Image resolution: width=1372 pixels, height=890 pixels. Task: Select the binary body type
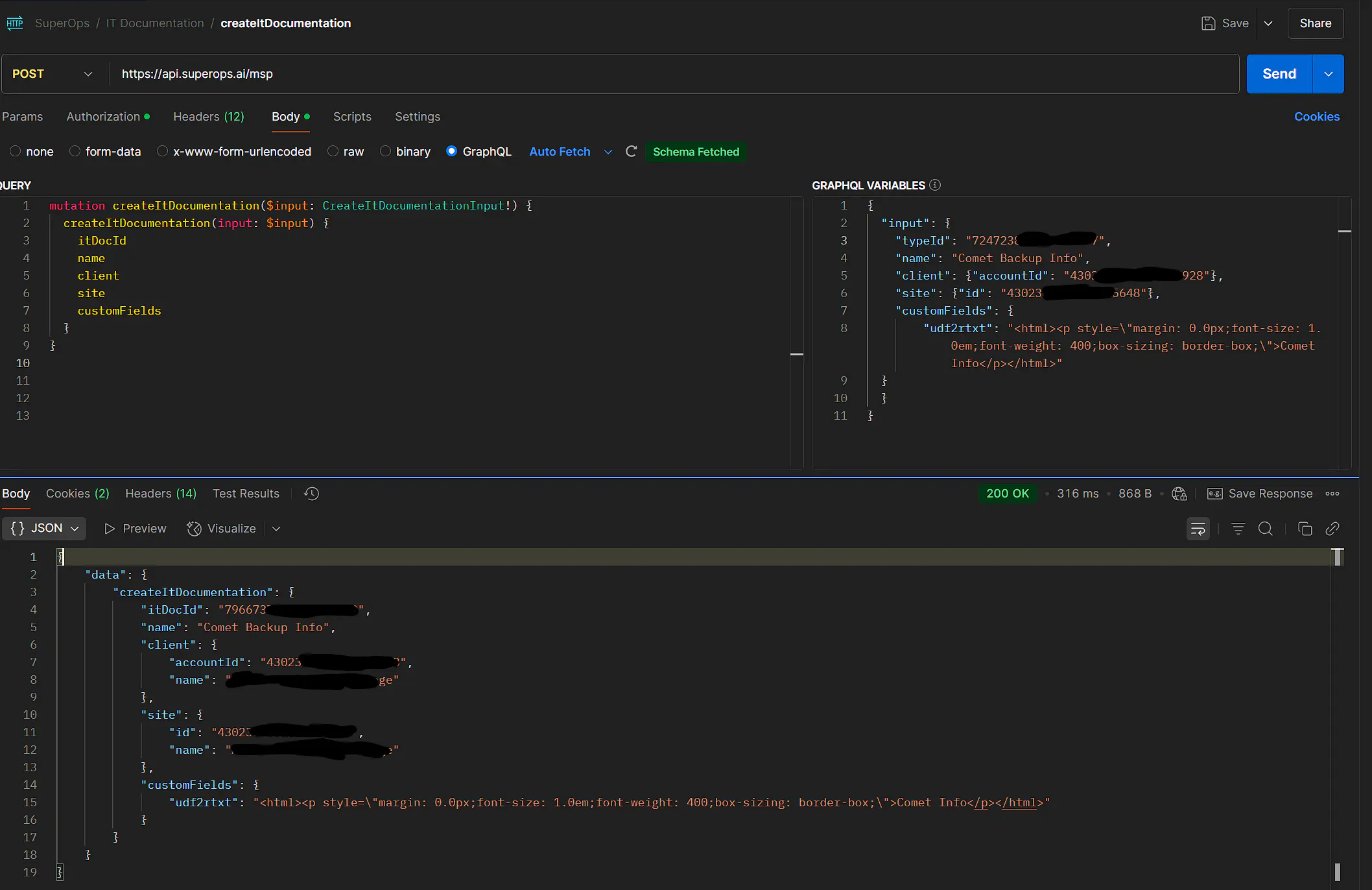385,151
